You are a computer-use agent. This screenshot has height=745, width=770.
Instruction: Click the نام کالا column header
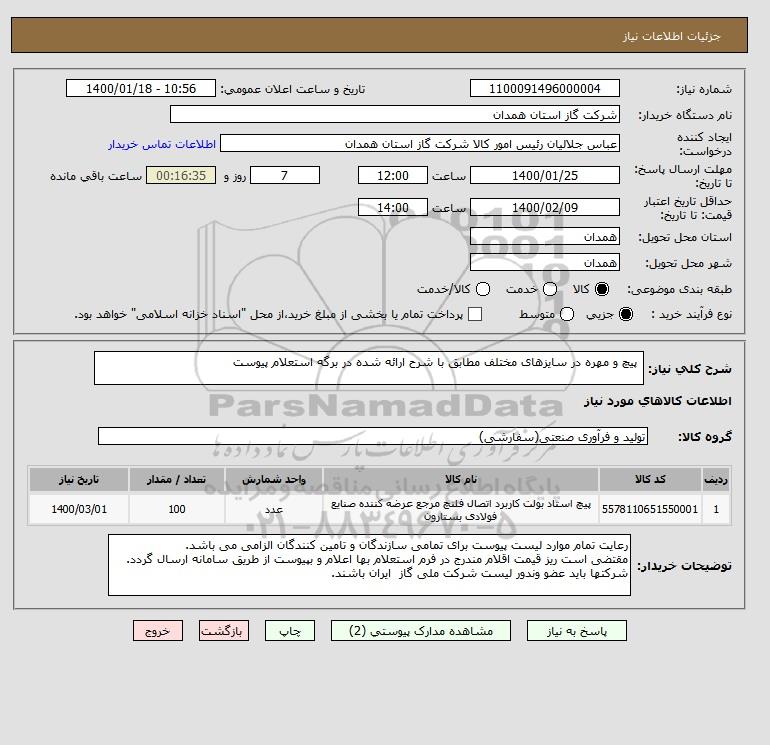tap(461, 479)
